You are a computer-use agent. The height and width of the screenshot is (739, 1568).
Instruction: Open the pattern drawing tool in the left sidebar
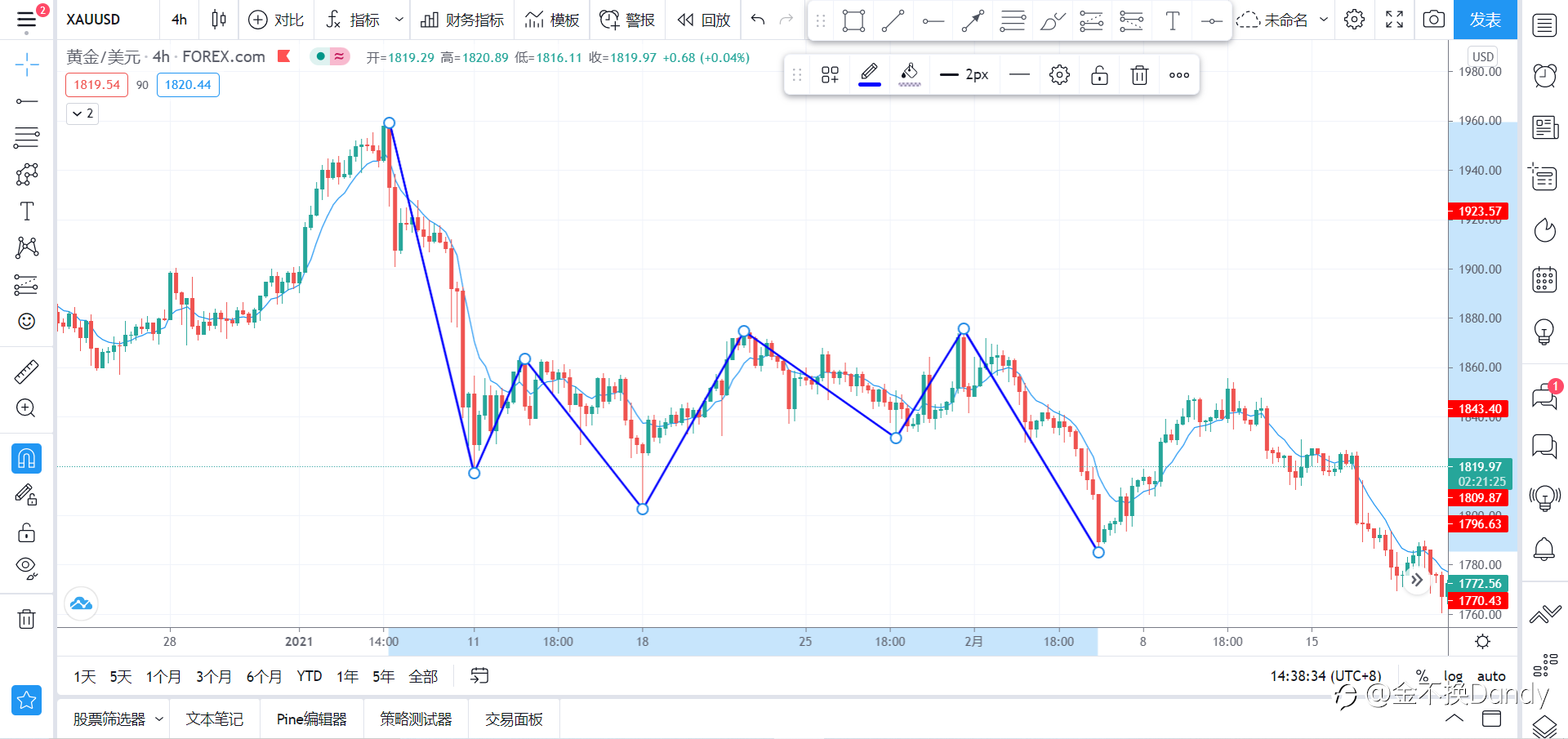pos(27,248)
